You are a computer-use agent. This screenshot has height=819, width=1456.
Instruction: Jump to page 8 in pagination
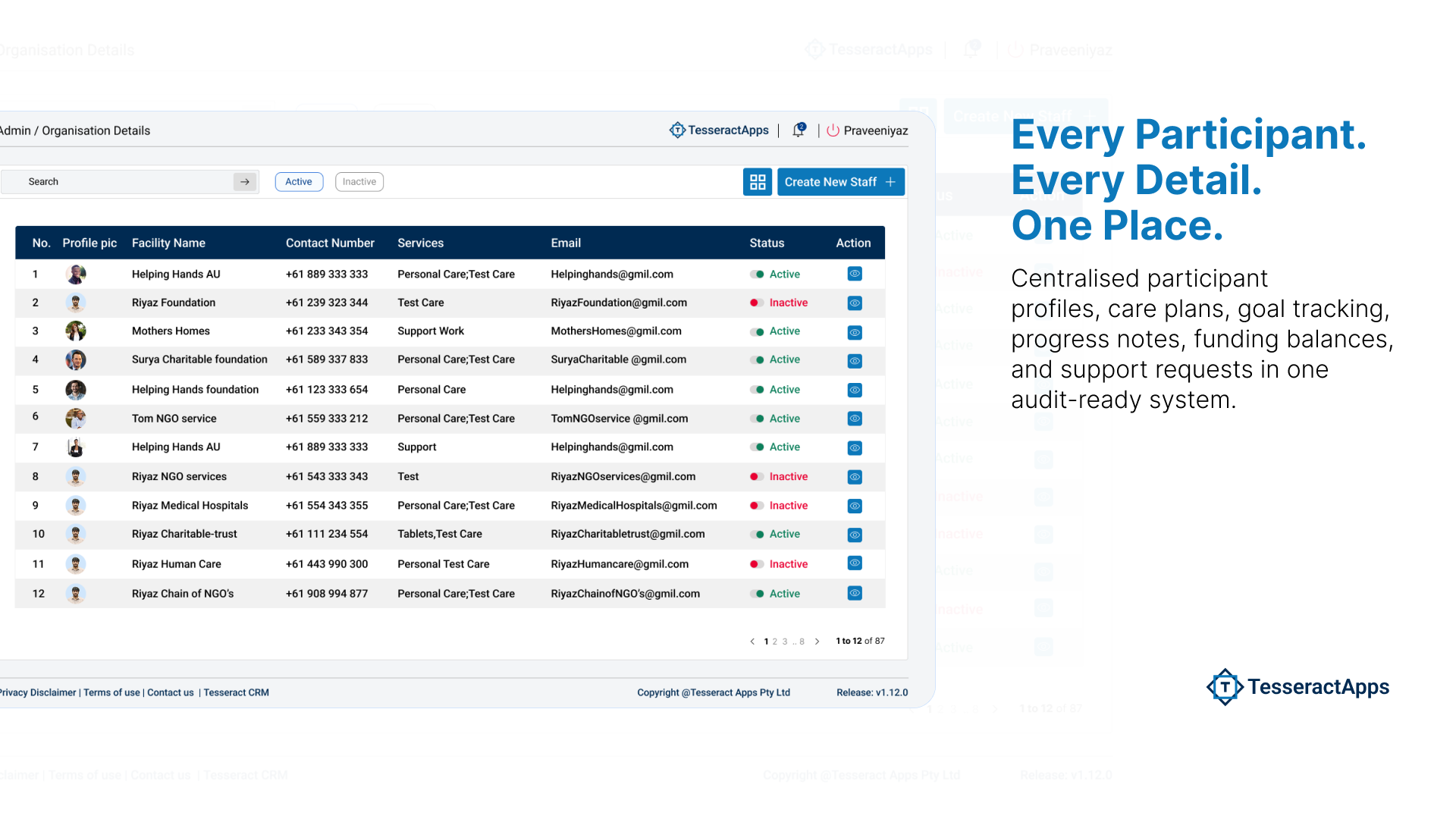pyautogui.click(x=802, y=642)
